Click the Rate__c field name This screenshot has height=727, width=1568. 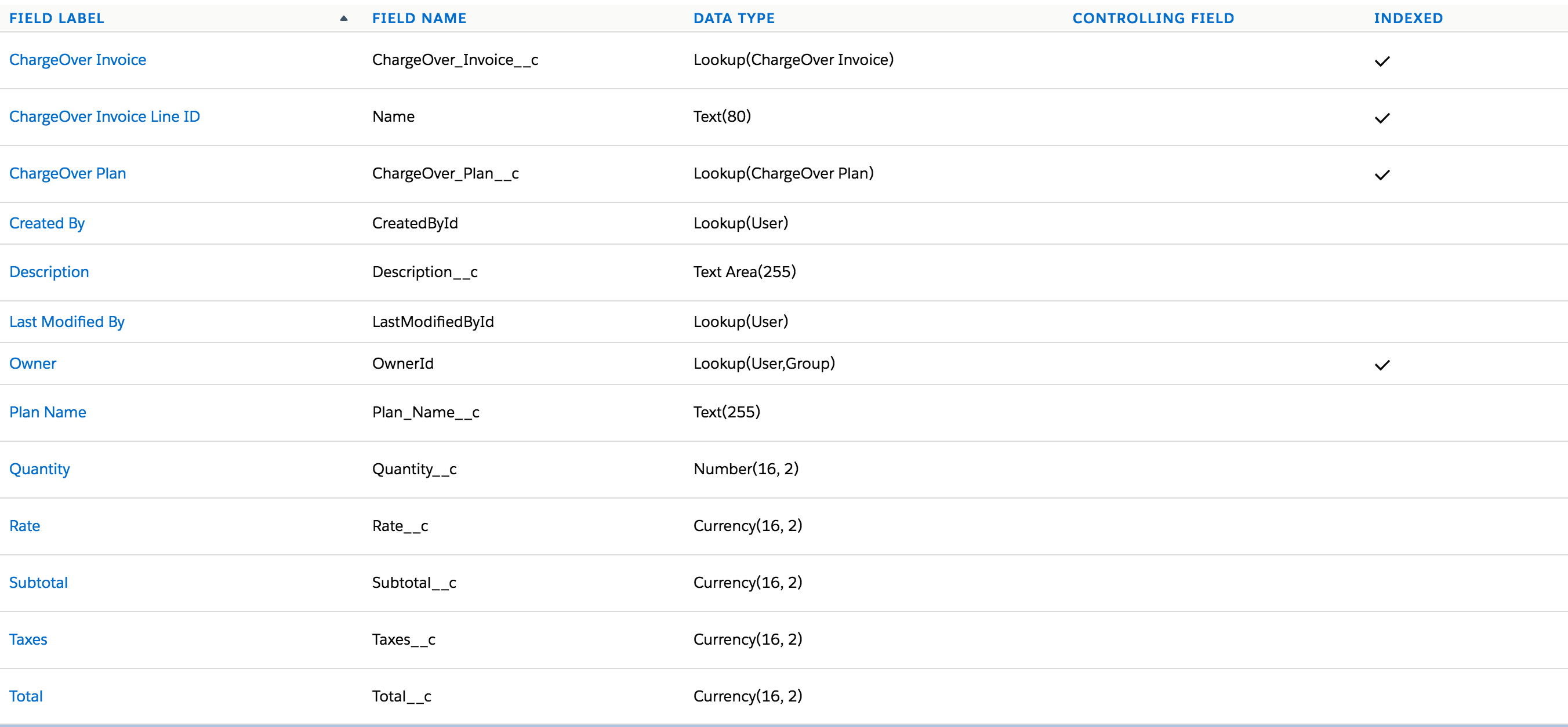coord(400,526)
